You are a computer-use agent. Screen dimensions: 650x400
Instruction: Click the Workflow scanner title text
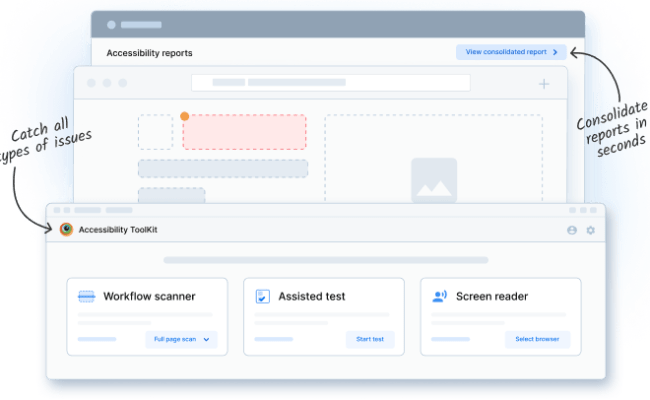tap(149, 296)
